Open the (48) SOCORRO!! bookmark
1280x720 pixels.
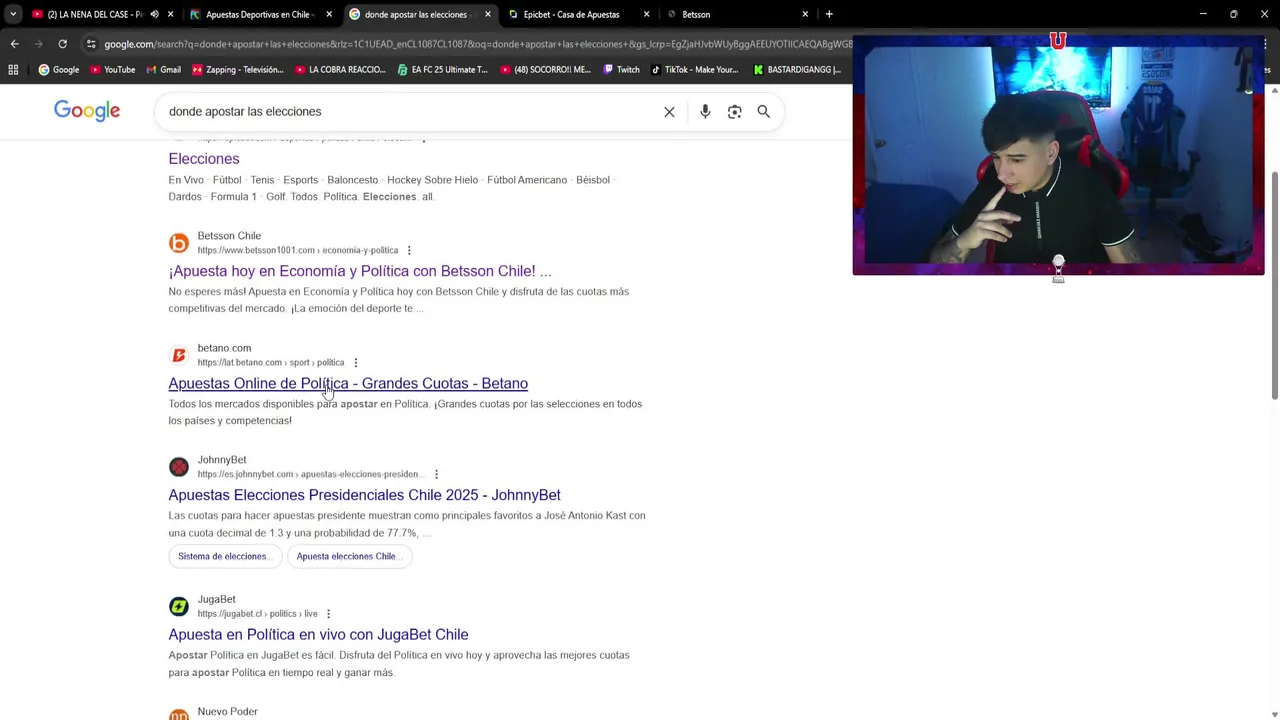tap(545, 69)
